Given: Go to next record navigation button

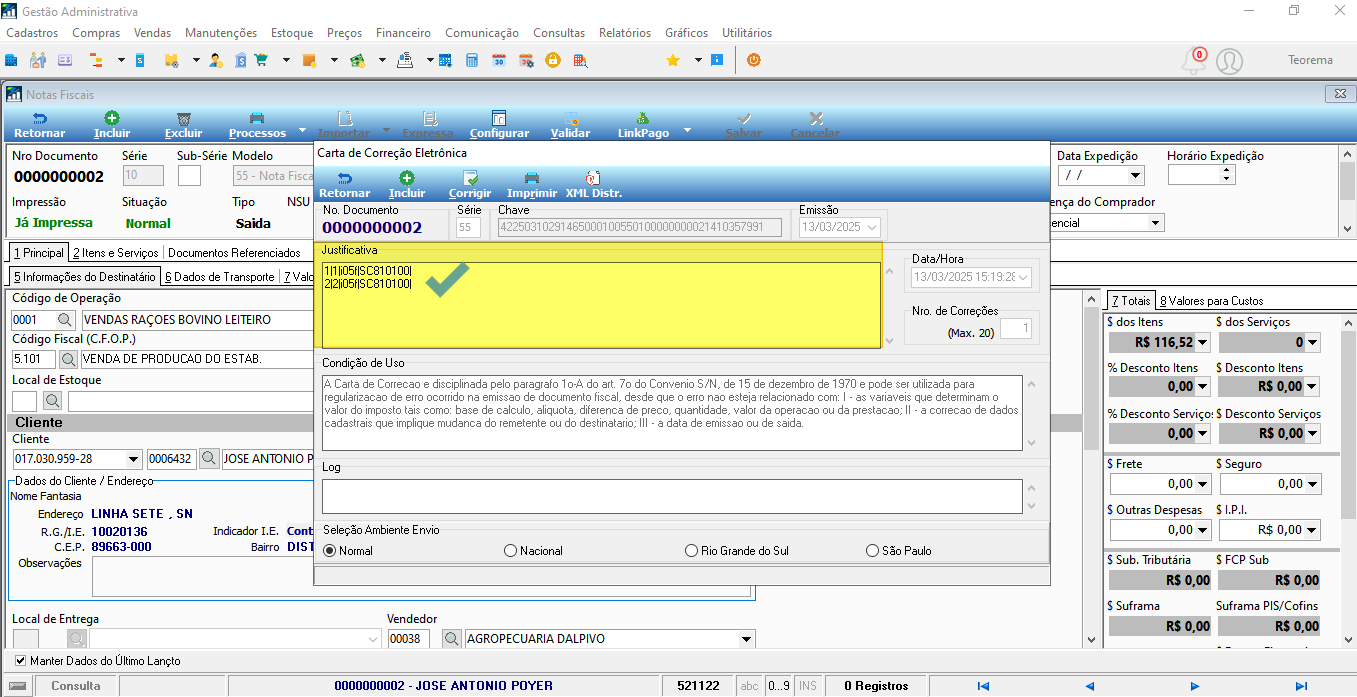Looking at the screenshot, I should click(x=1195, y=686).
